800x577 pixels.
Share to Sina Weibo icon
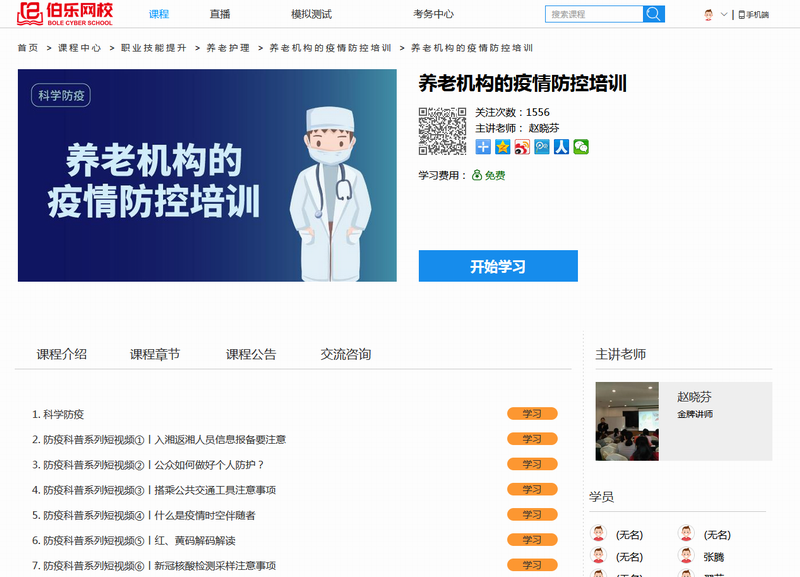(x=522, y=147)
